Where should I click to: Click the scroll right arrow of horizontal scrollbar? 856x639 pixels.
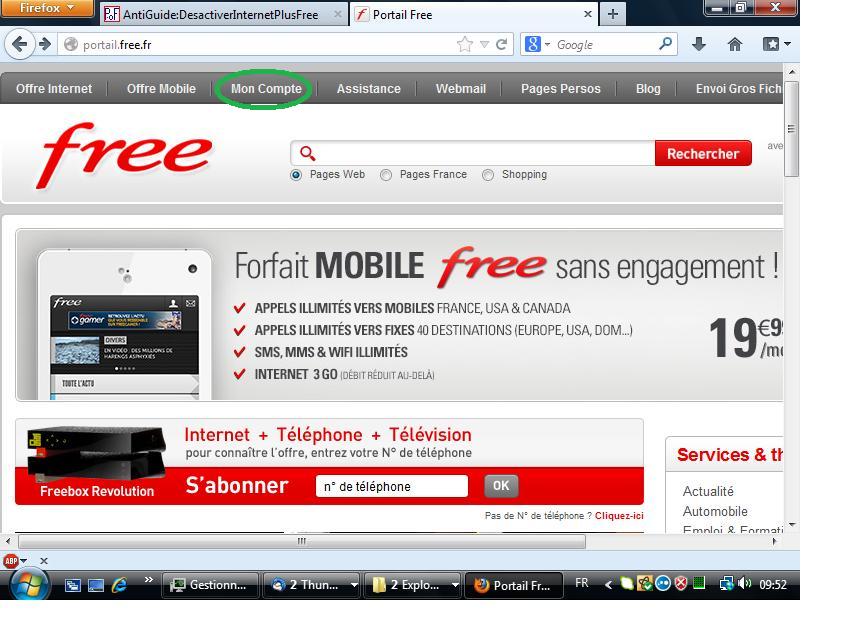[x=774, y=541]
